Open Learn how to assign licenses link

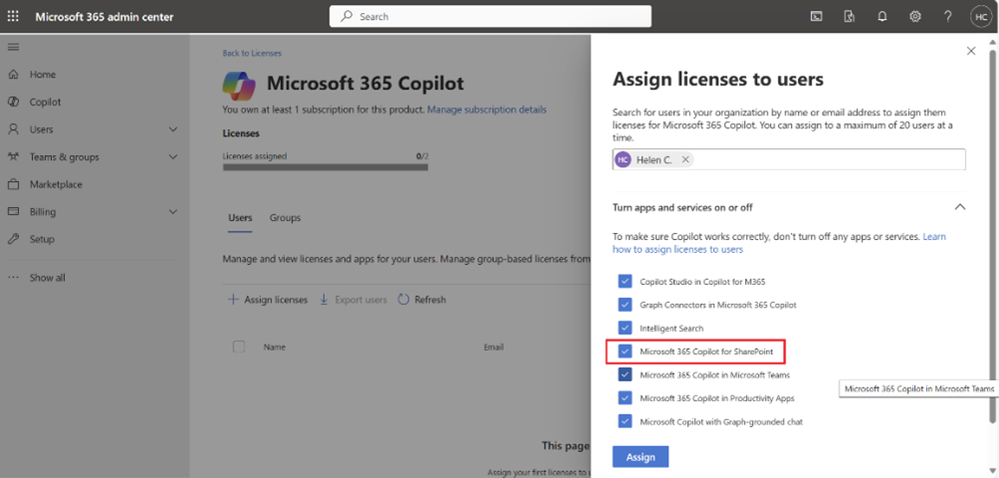pyautogui.click(x=779, y=243)
